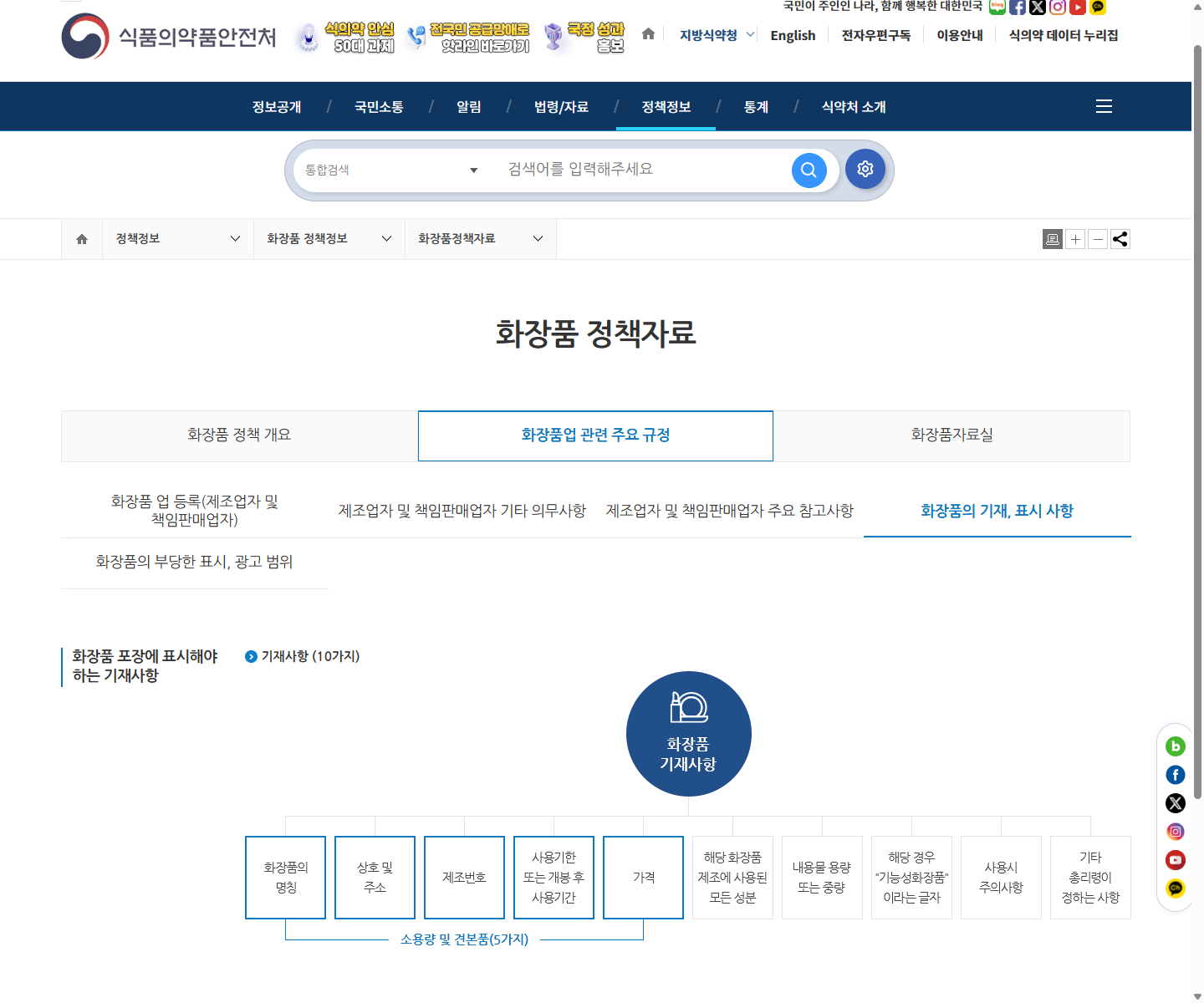Open the 식의약 안심 50대 과제 banner
This screenshot has width=1204, height=1003.
(x=345, y=38)
